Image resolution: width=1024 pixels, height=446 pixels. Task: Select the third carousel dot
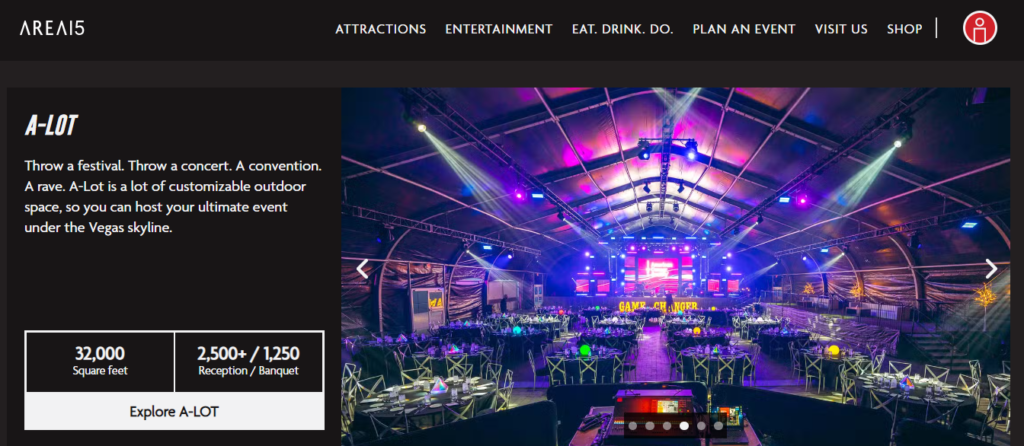tap(667, 426)
